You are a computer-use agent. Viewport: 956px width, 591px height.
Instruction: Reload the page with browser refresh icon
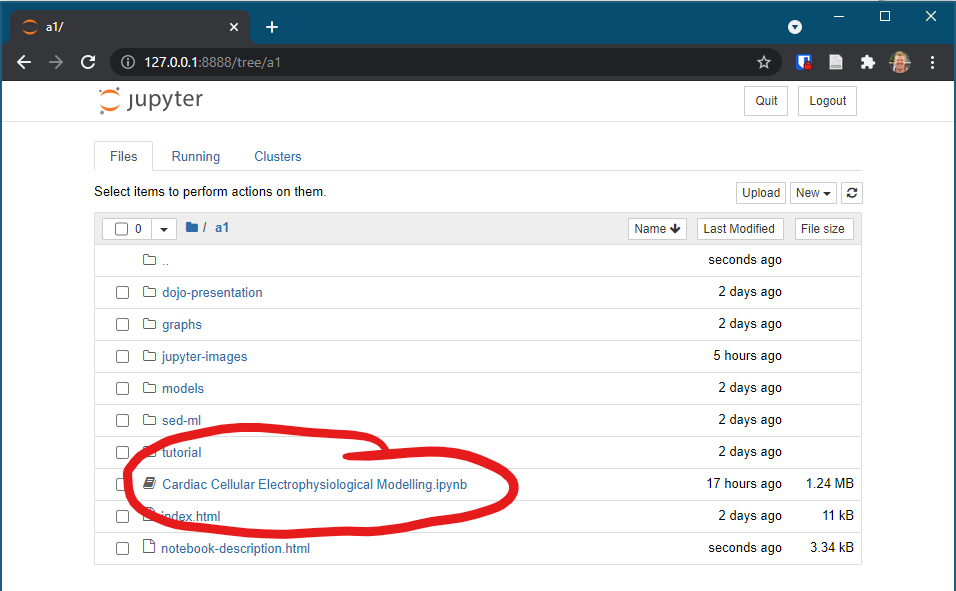[88, 62]
